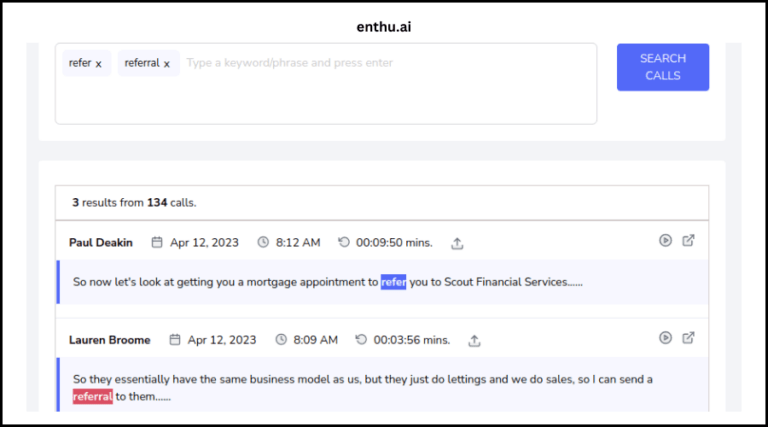
Task: Click upload icon on Paul Deakin's call
Action: click(x=457, y=243)
